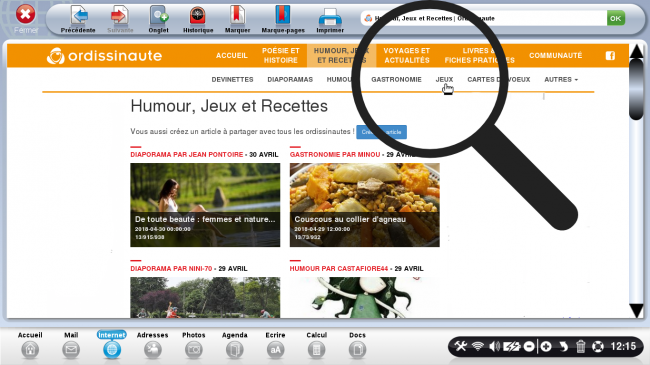This screenshot has height=365, width=650.
Task: Open Docs in the dock
Action: [x=357, y=349]
